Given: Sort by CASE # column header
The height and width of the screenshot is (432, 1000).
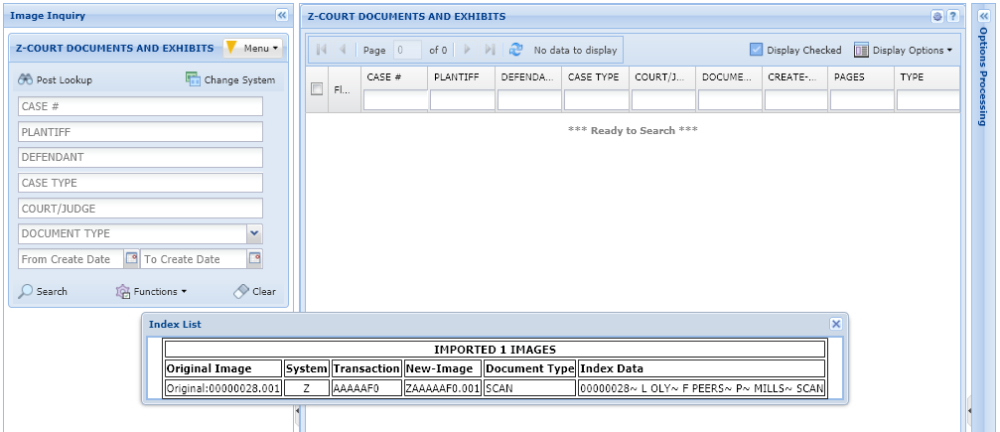Looking at the screenshot, I should 394,77.
